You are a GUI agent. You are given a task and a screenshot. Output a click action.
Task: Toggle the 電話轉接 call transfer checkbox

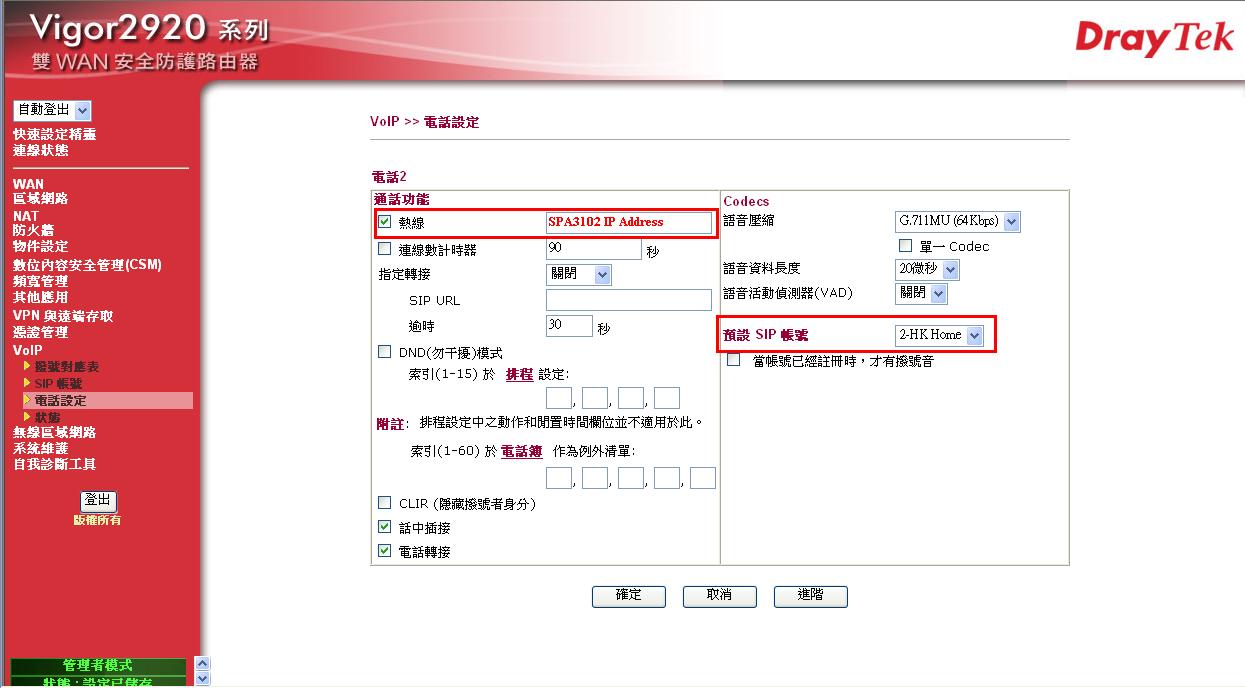pyautogui.click(x=385, y=551)
